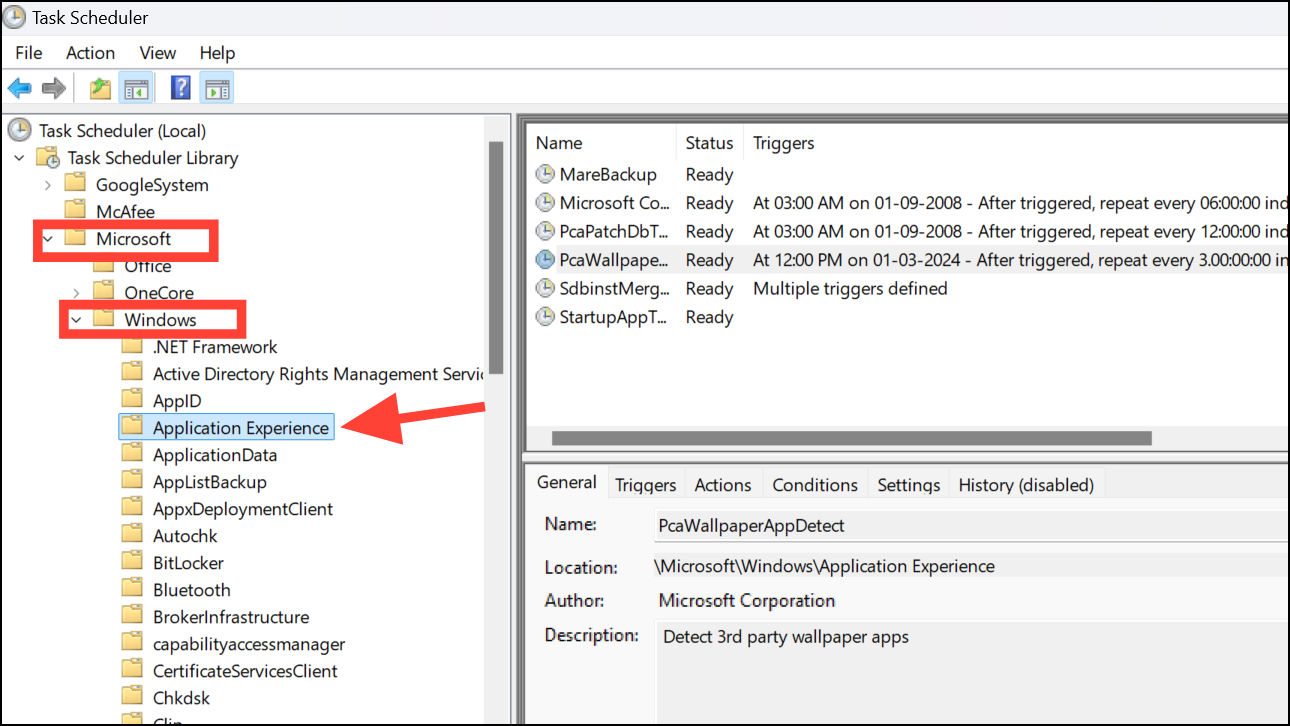Switch to the Triggers tab

[x=645, y=485]
